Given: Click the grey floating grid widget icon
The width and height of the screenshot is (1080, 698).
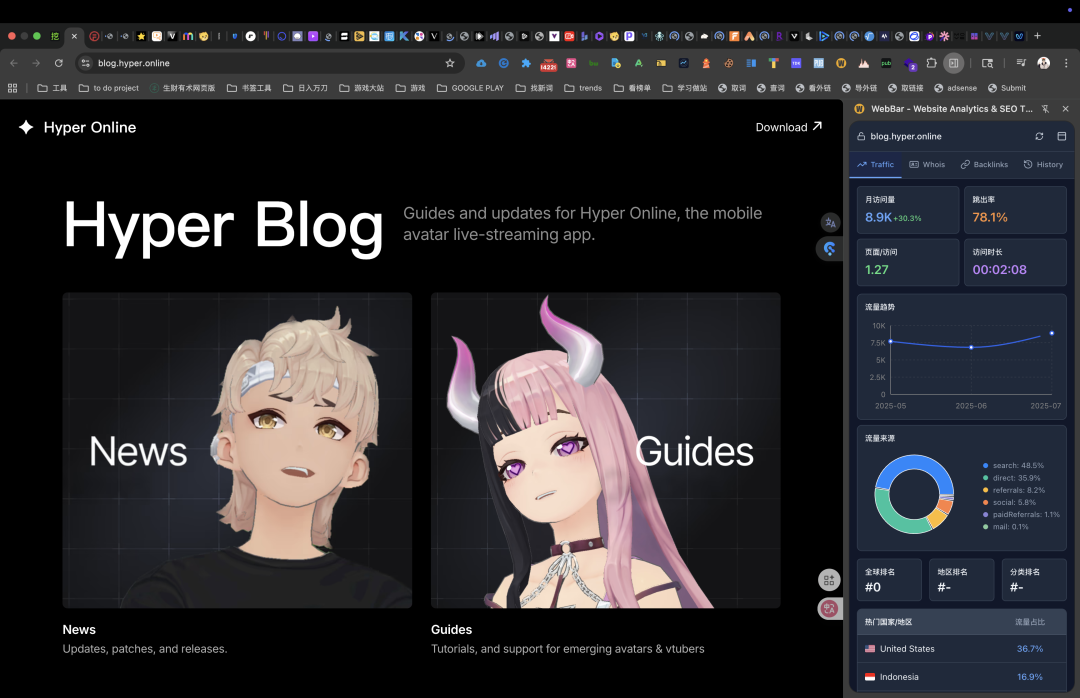Looking at the screenshot, I should (x=829, y=580).
